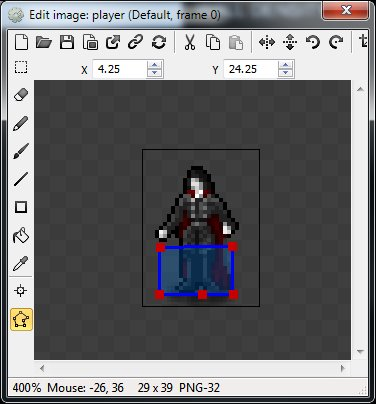Toggle the collision polygon tool
Viewport: 376px width, 404px height.
(21, 319)
